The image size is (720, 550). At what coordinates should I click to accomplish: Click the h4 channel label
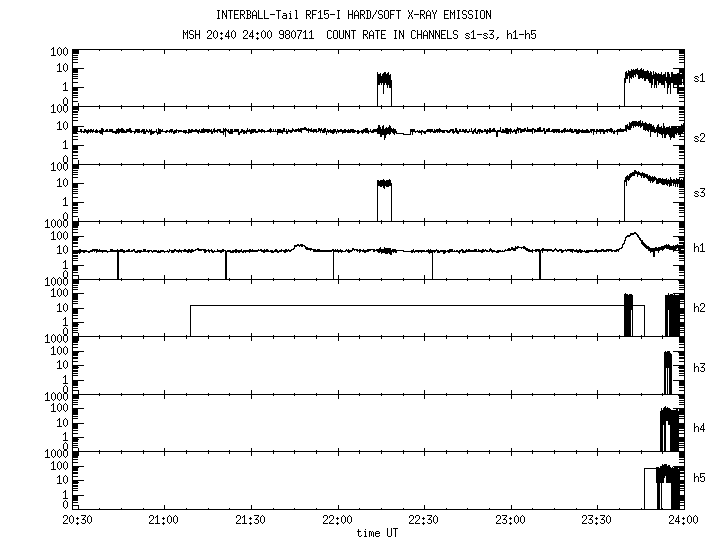tap(699, 428)
